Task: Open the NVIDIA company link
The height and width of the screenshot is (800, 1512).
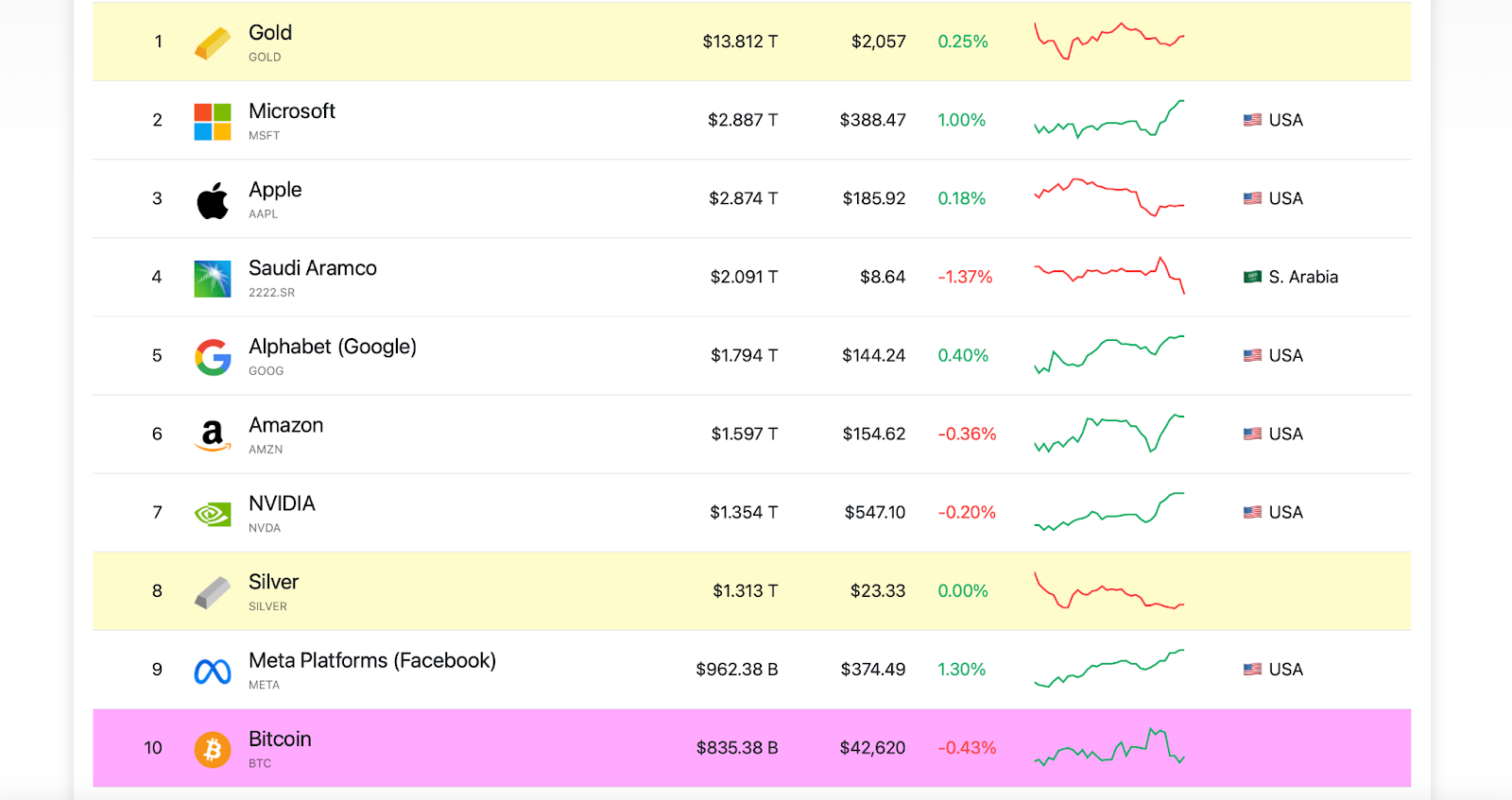Action: [282, 503]
